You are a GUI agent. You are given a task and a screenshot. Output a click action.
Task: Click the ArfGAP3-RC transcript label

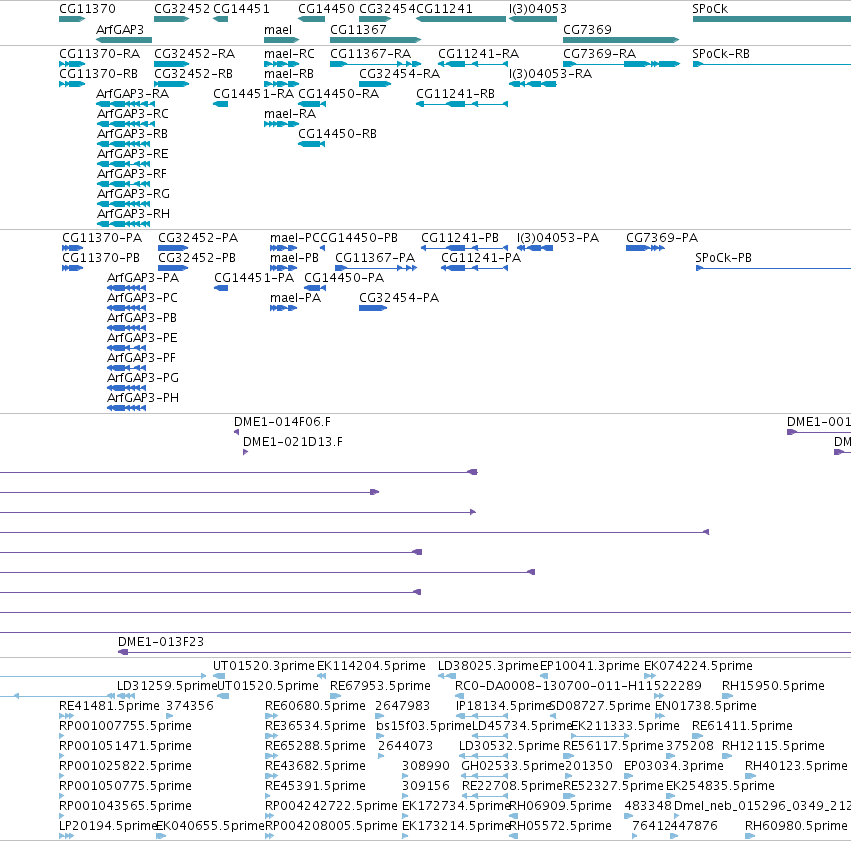pos(132,114)
